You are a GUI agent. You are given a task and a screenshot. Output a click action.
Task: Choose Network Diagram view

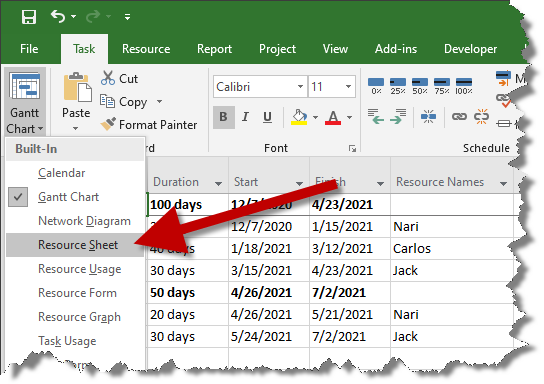click(75, 221)
